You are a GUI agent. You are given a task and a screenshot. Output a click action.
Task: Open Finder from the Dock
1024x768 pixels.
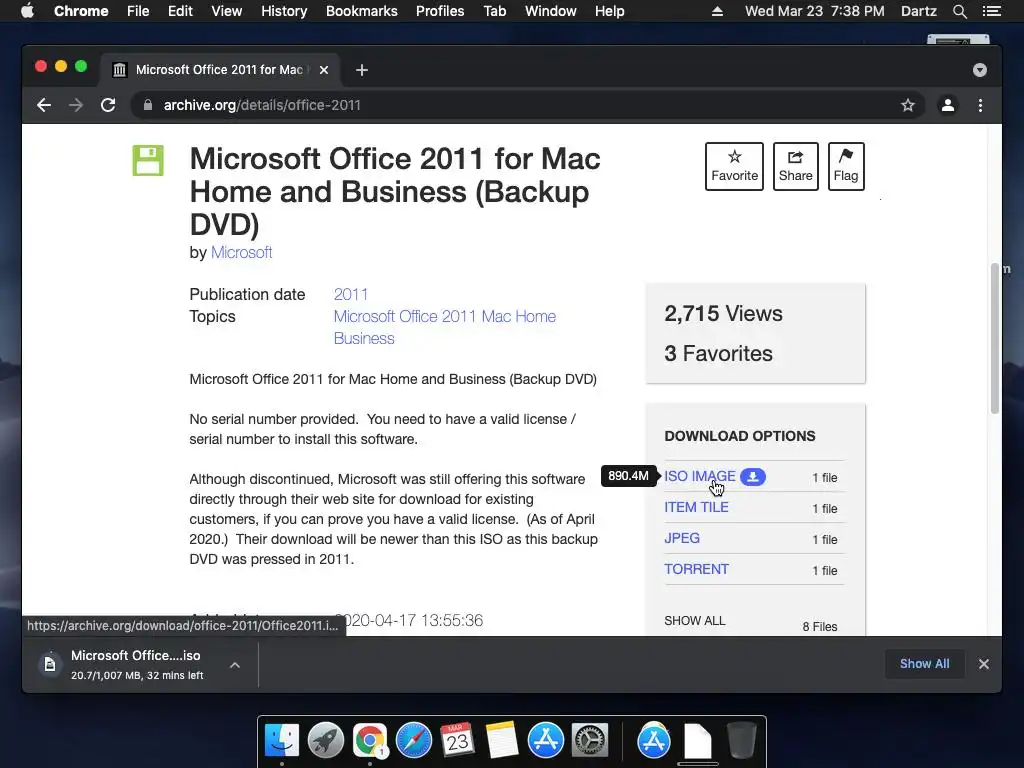pos(282,740)
